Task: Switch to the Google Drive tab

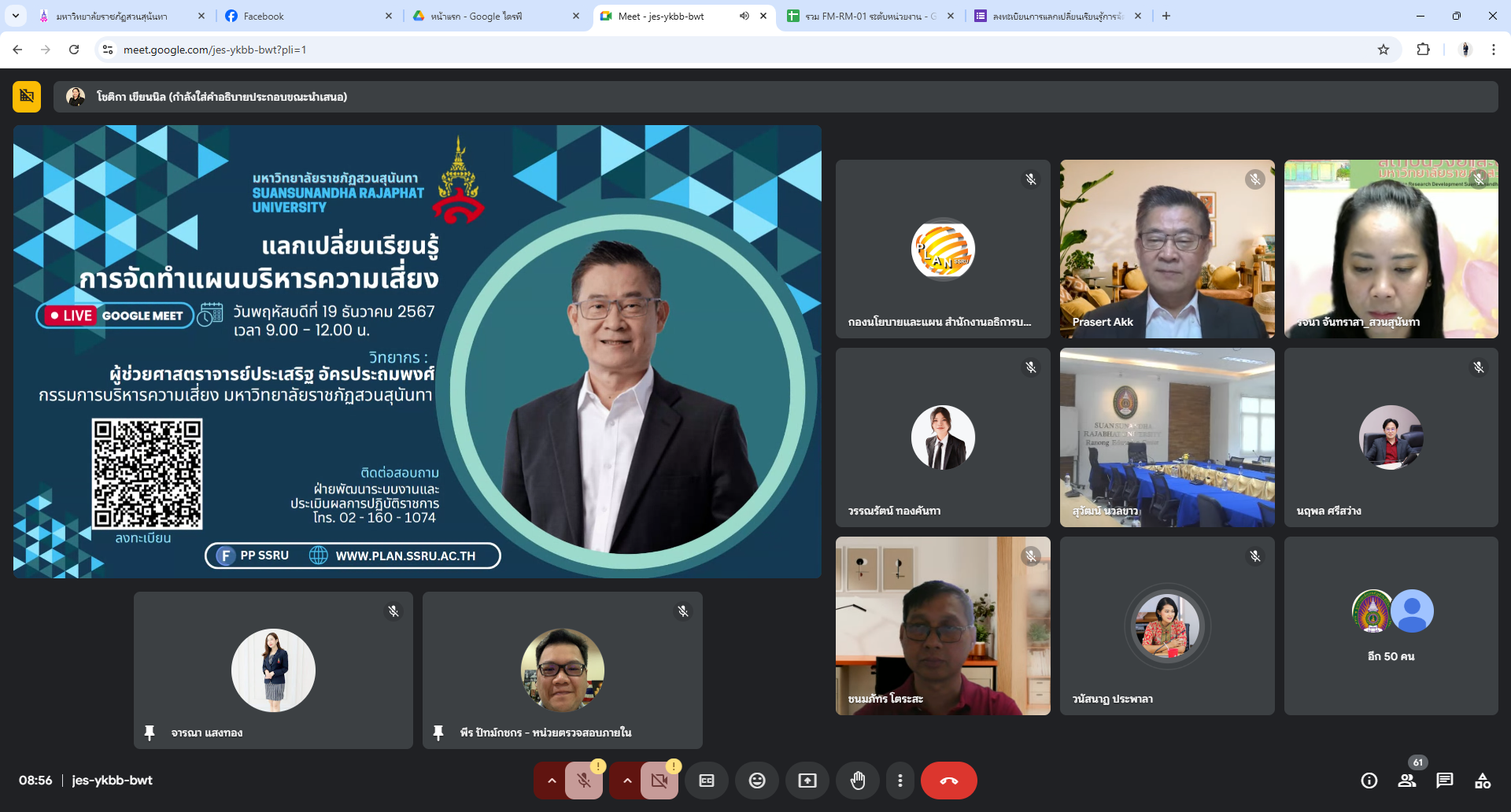Action: (x=496, y=16)
